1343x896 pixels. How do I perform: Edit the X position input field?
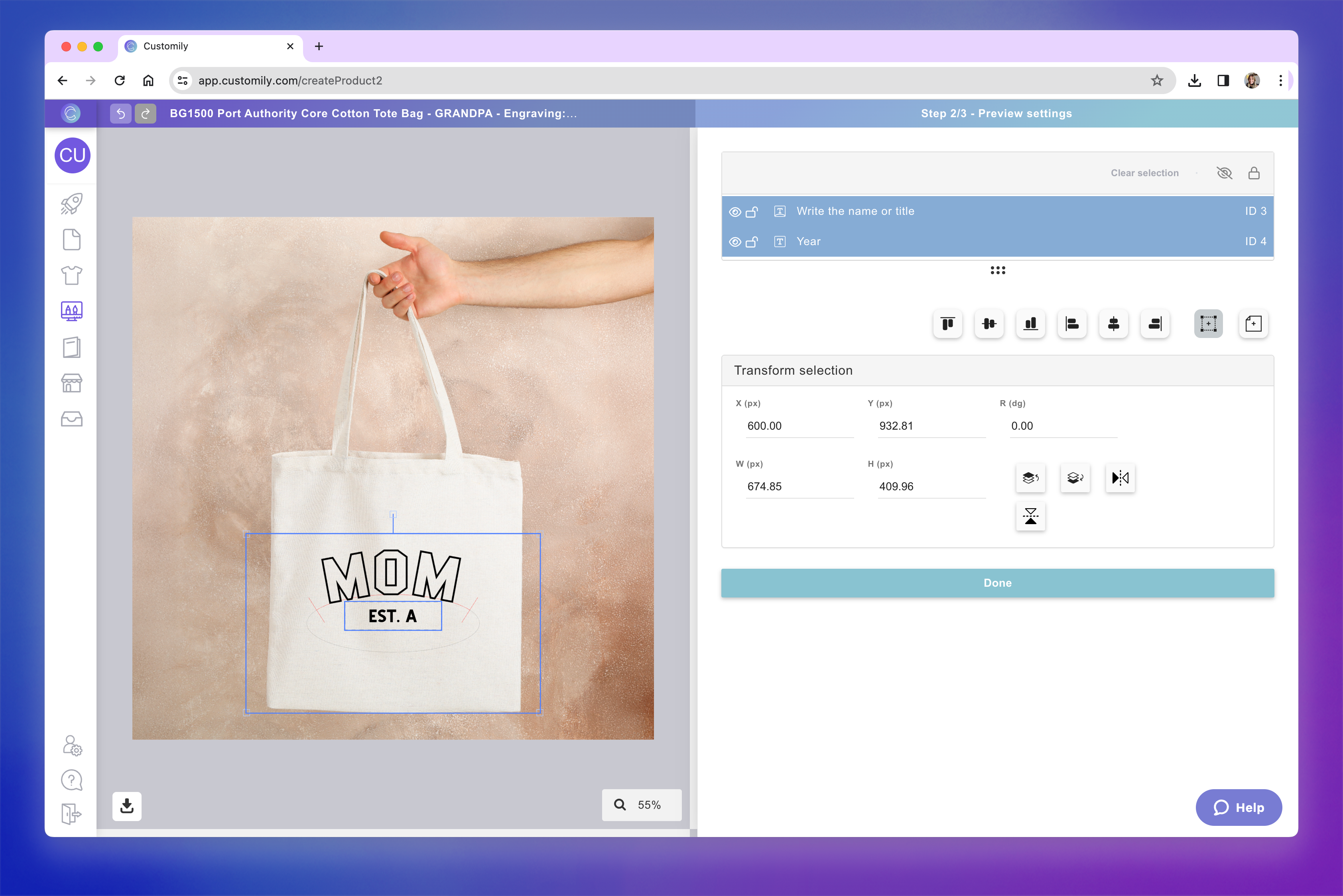(x=799, y=426)
